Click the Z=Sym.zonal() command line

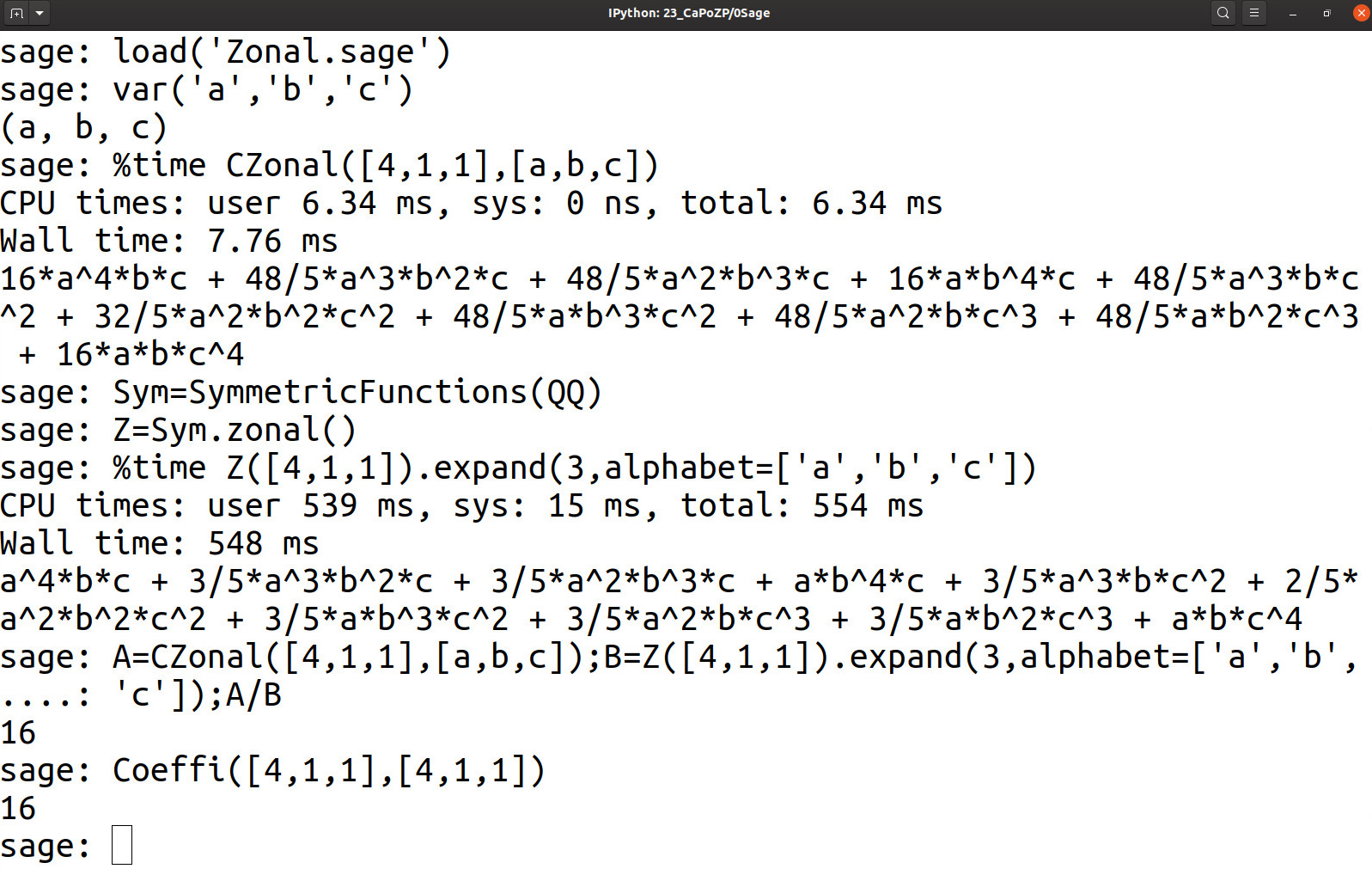point(235,430)
